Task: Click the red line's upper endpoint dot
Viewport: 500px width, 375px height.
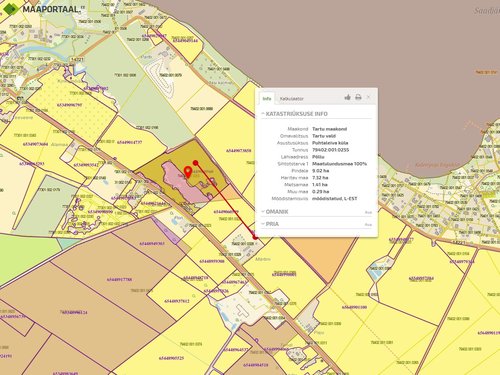Action: tap(196, 163)
